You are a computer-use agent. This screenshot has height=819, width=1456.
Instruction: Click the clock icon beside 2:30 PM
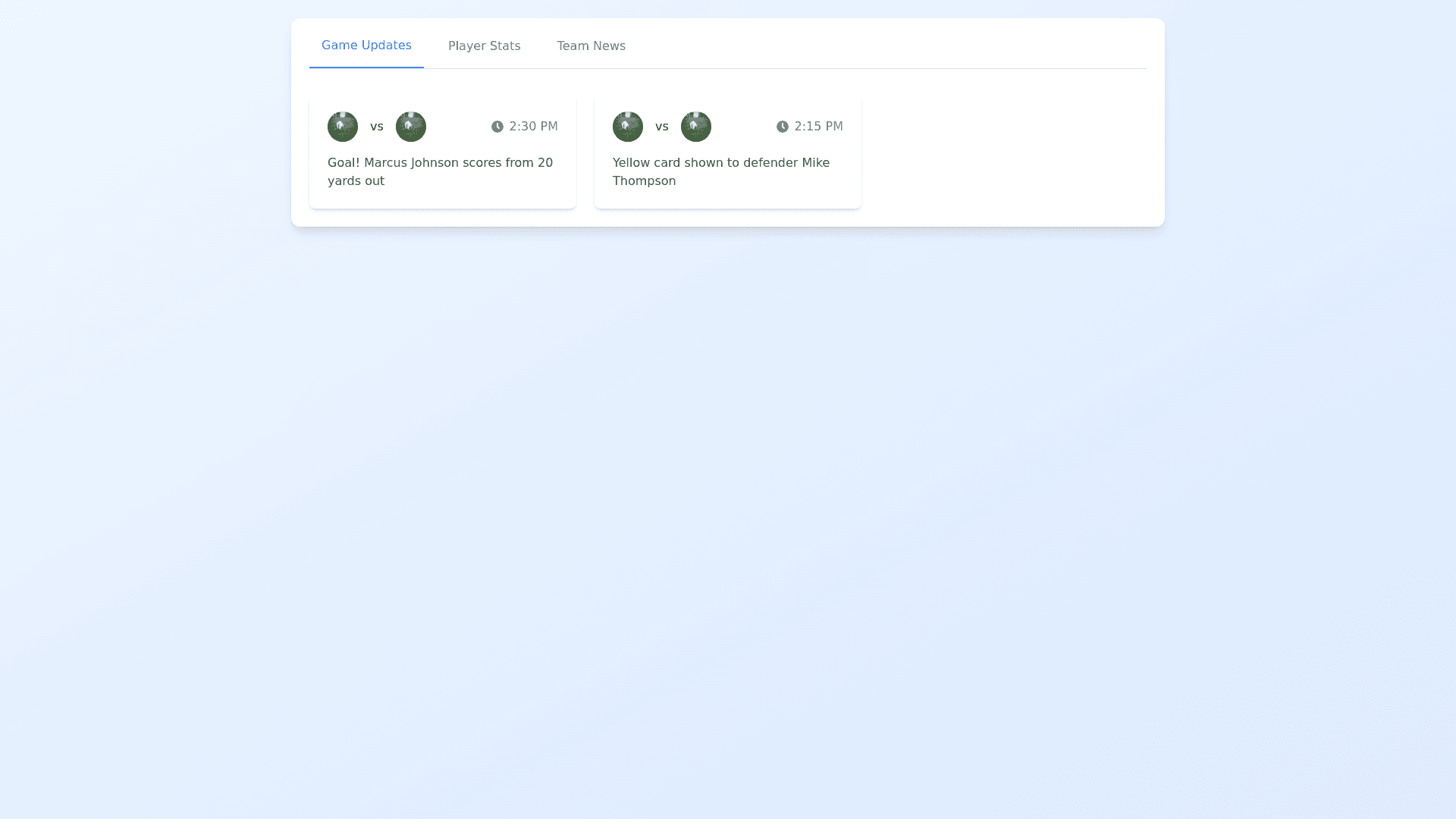(497, 127)
